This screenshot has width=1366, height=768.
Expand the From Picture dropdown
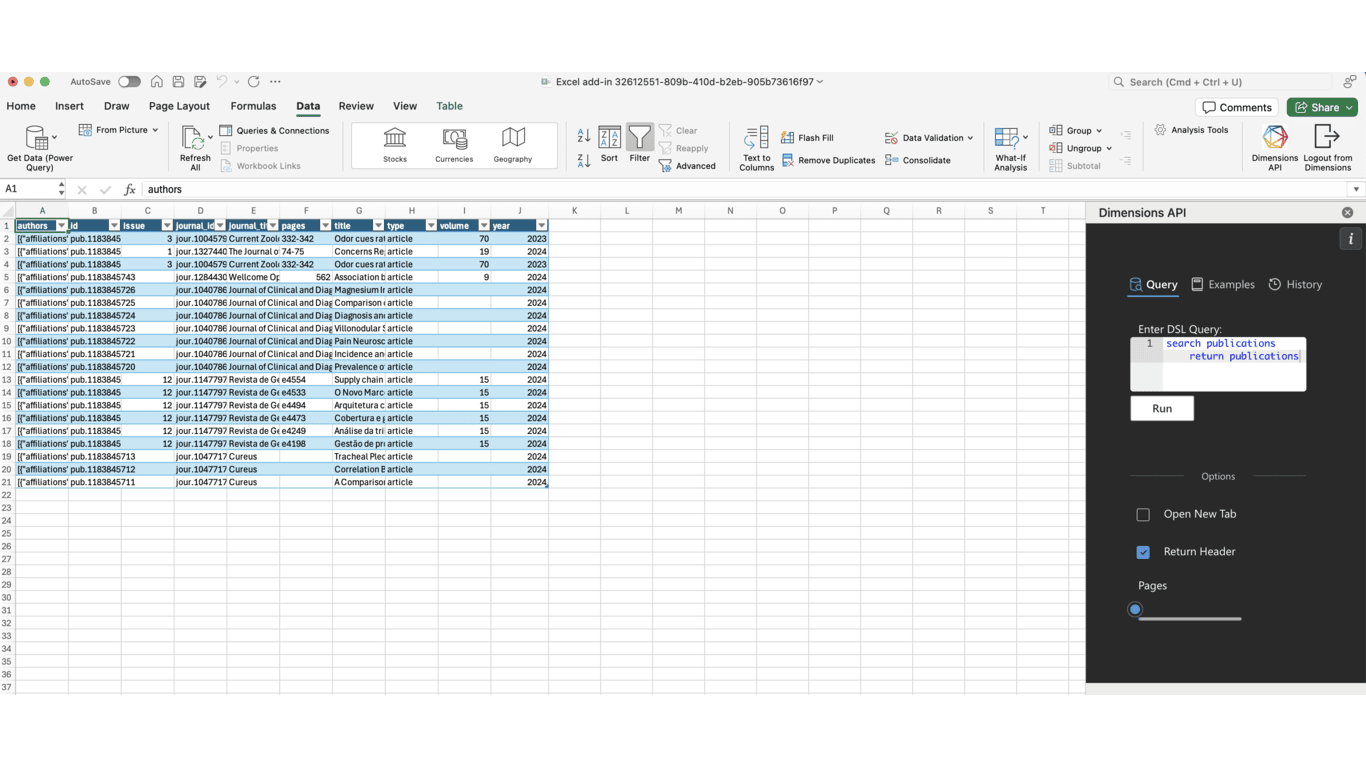(155, 130)
